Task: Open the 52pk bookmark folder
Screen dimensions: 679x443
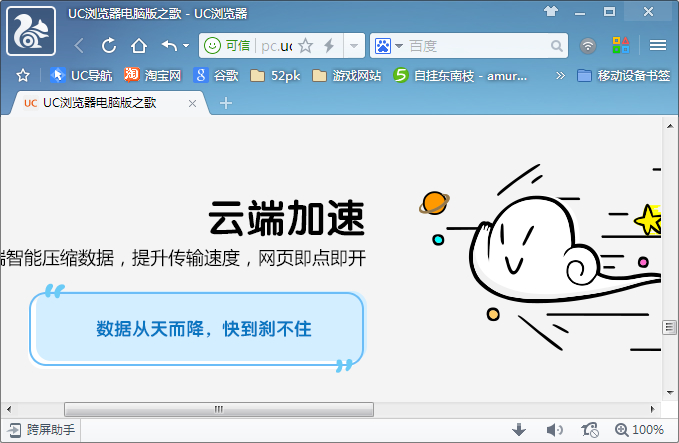Action: (x=275, y=76)
